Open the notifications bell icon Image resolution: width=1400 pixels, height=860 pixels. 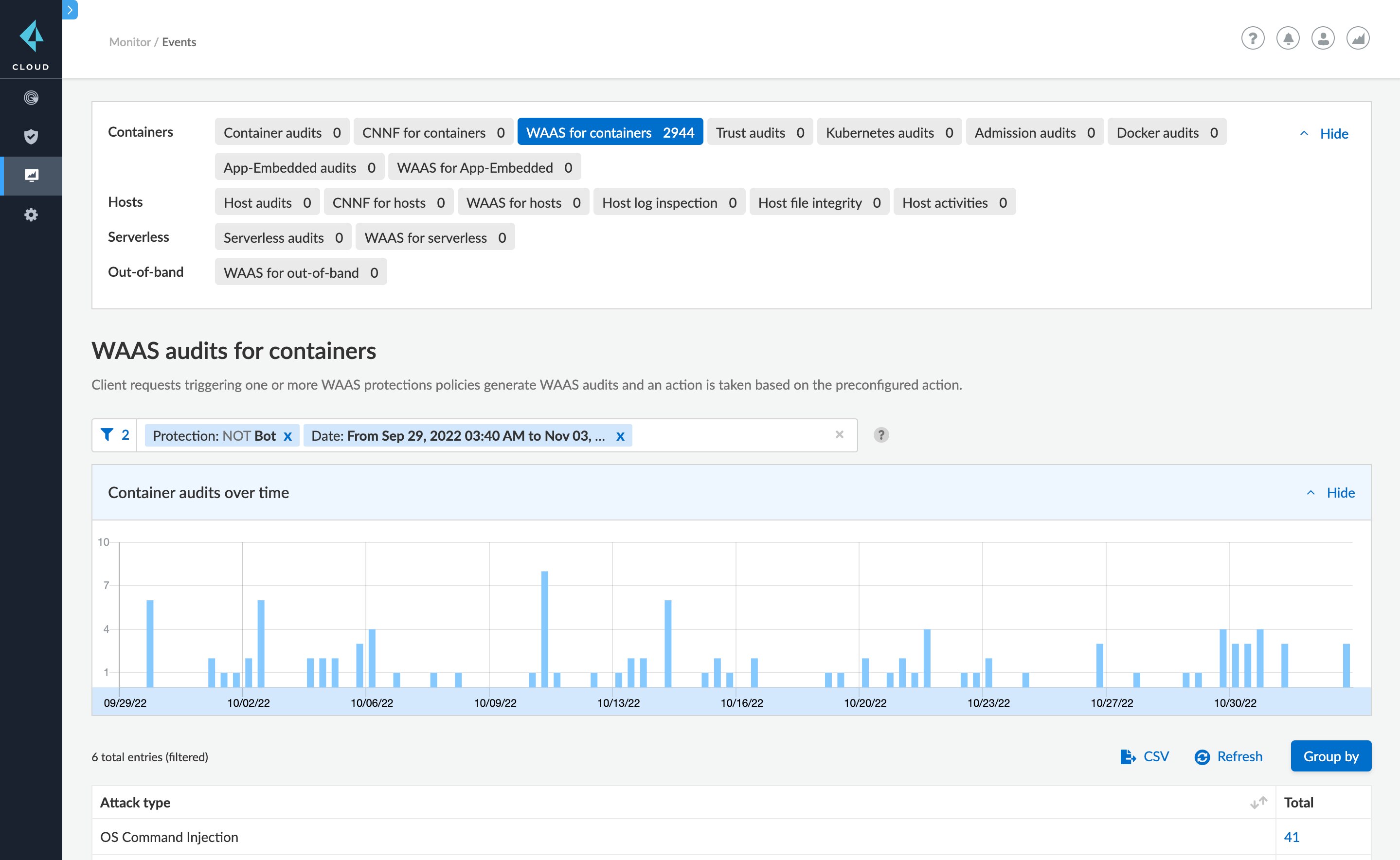[1288, 39]
